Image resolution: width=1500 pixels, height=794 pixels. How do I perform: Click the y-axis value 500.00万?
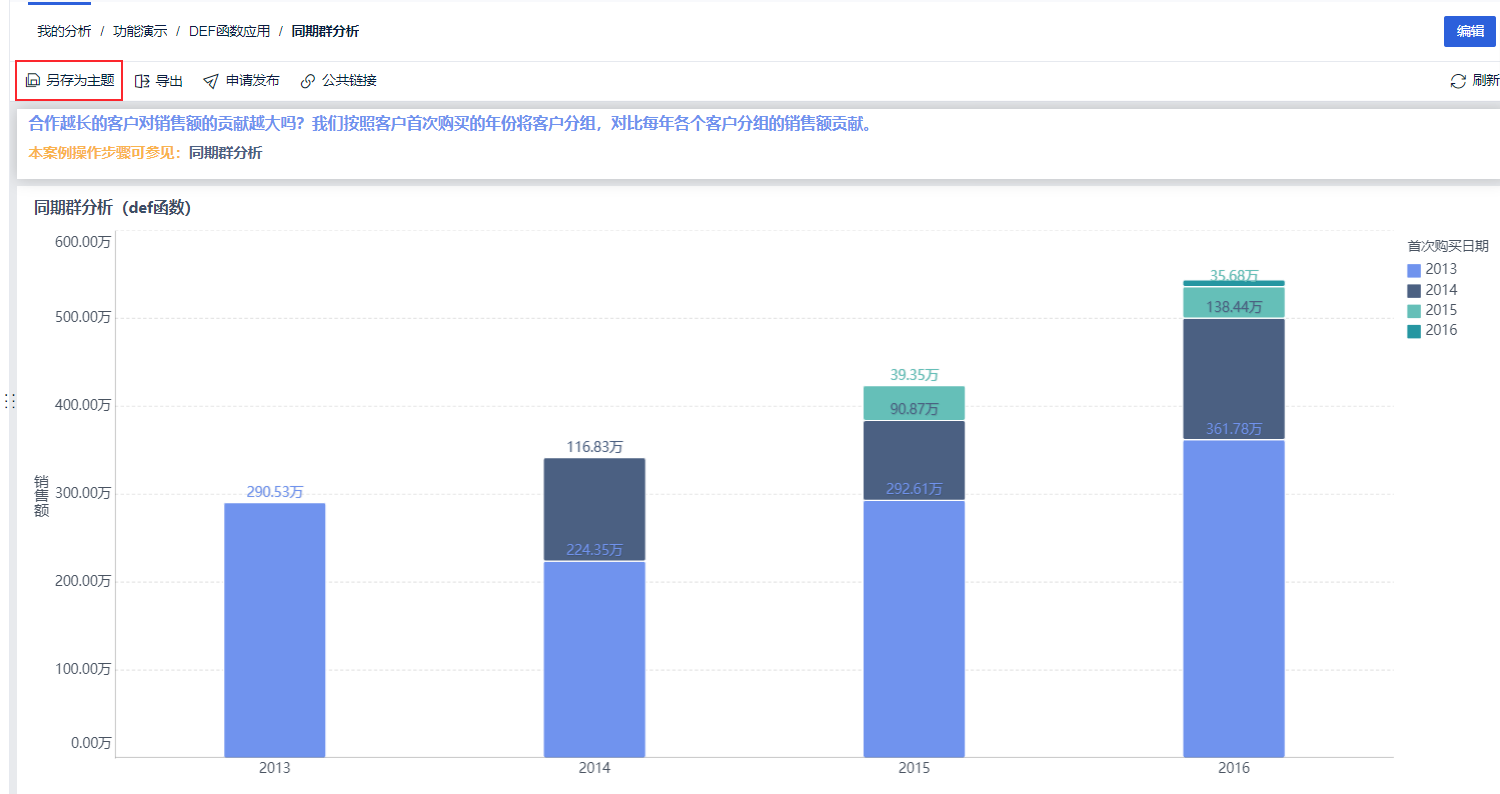pyautogui.click(x=81, y=317)
